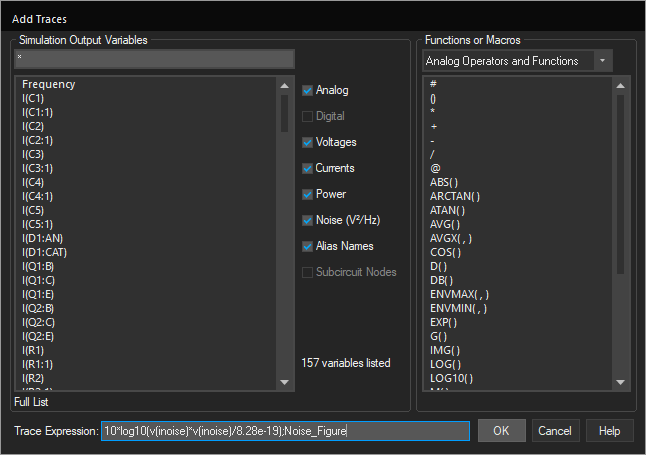Click the functions list scrollbar thumb
Screen dimensions: 646x455
coord(620,184)
